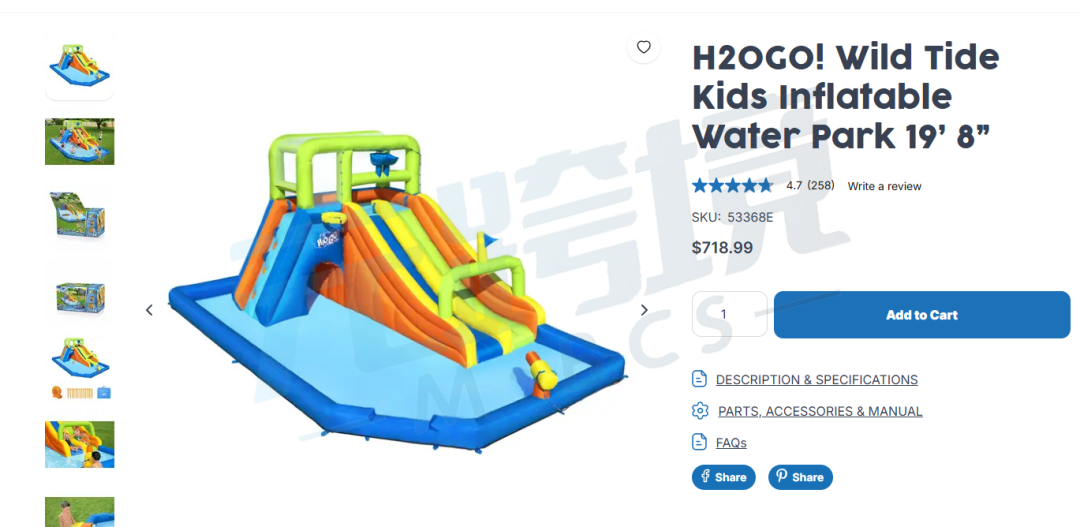
Task: Click the Facebook Share button
Action: [723, 477]
